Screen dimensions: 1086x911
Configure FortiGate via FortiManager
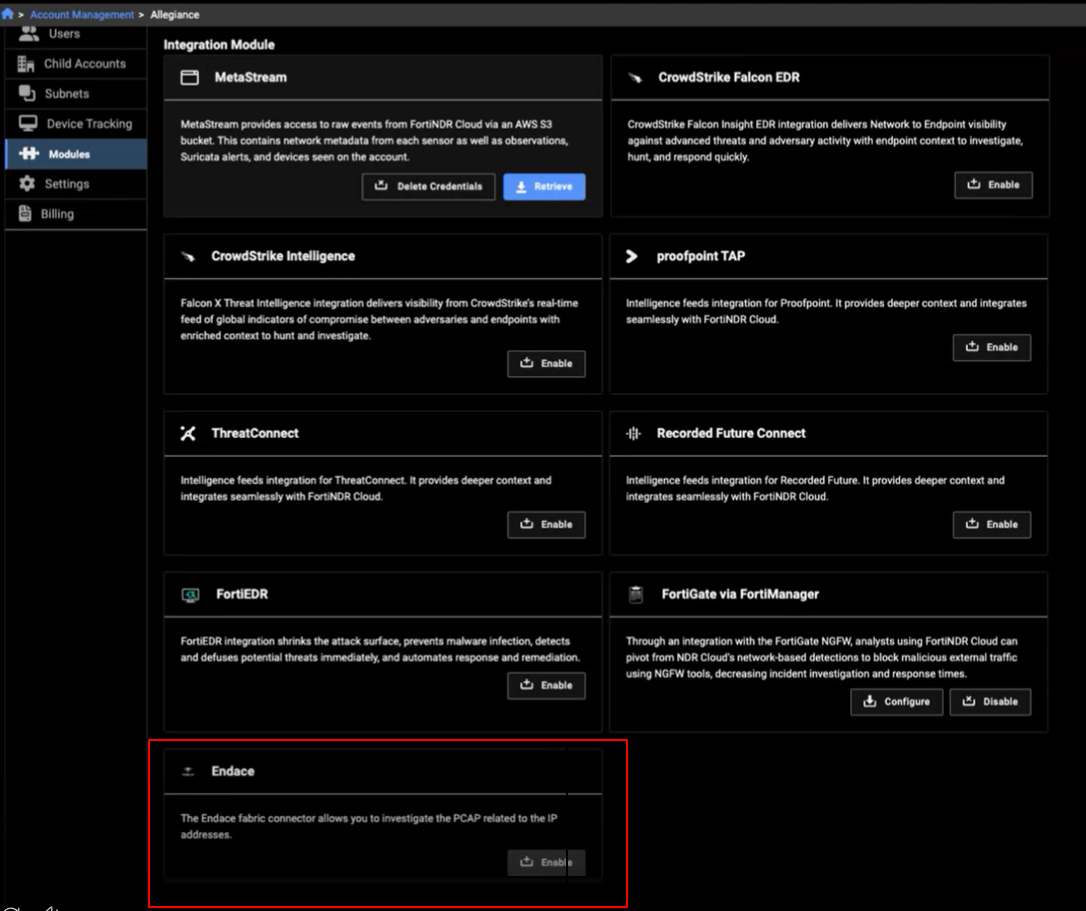[x=896, y=702]
